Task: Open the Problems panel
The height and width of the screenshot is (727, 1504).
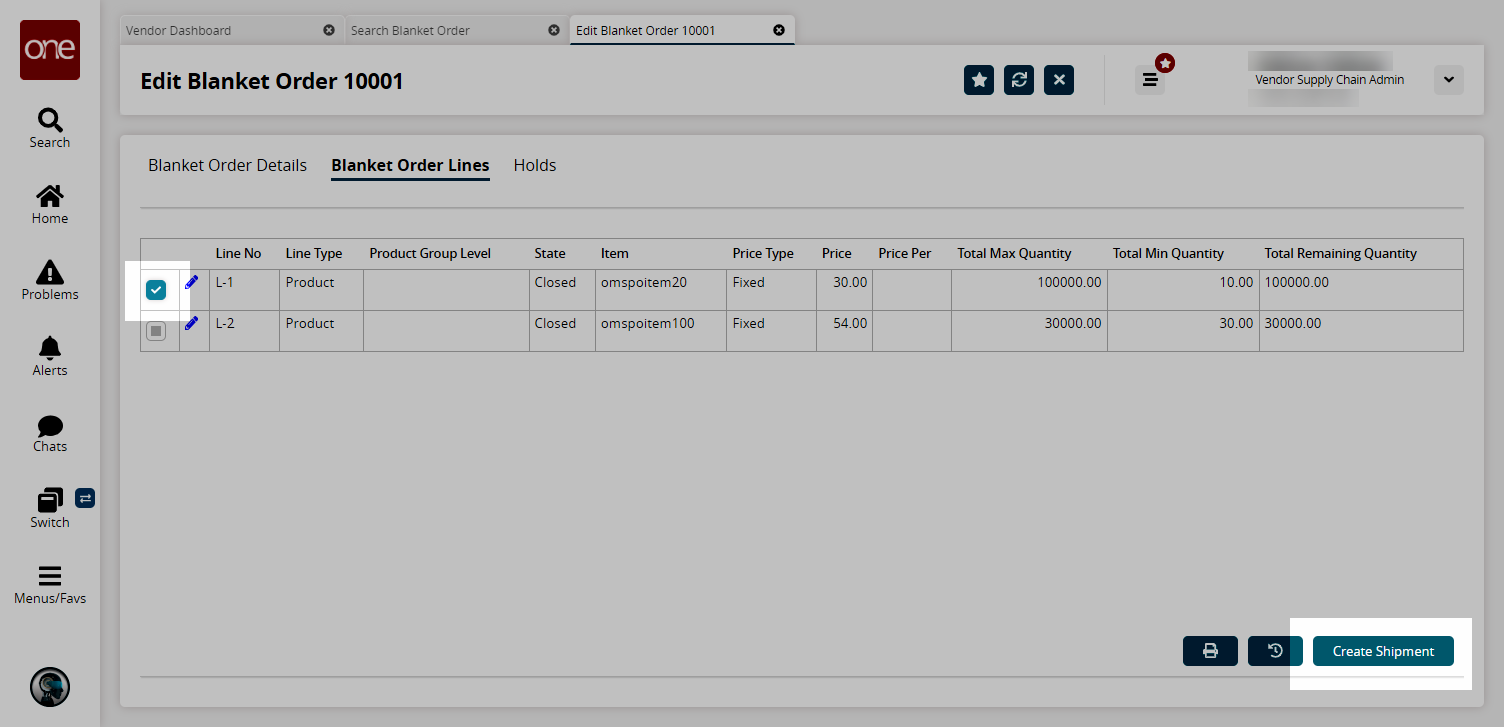Action: 50,280
